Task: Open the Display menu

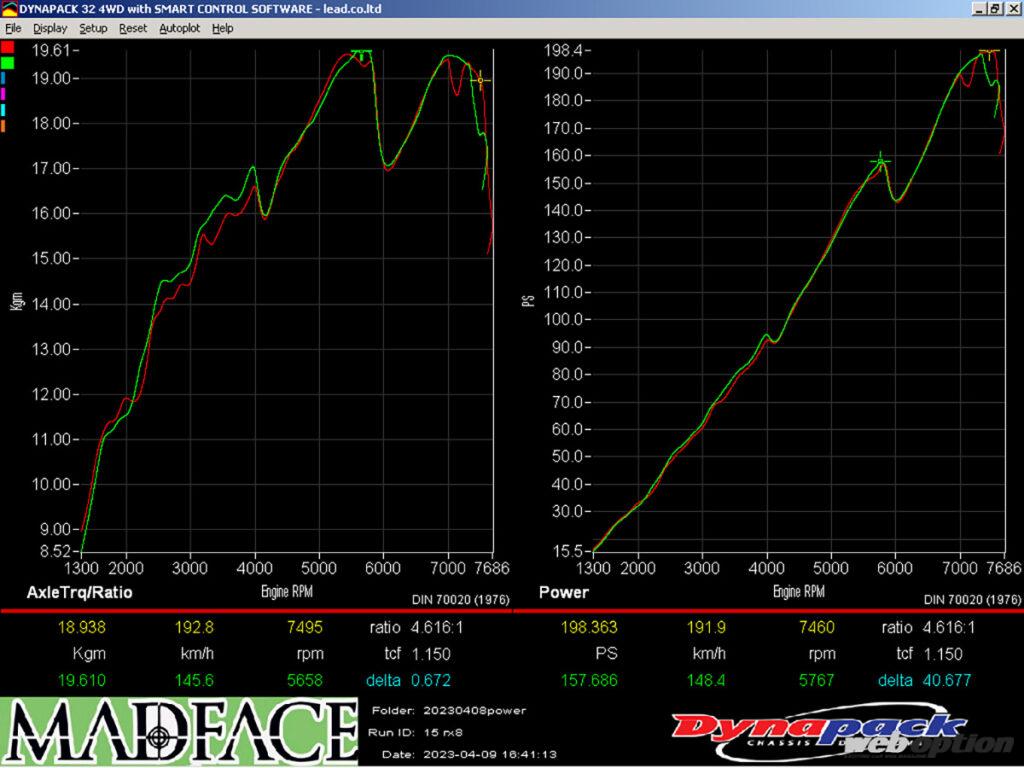Action: [50, 28]
